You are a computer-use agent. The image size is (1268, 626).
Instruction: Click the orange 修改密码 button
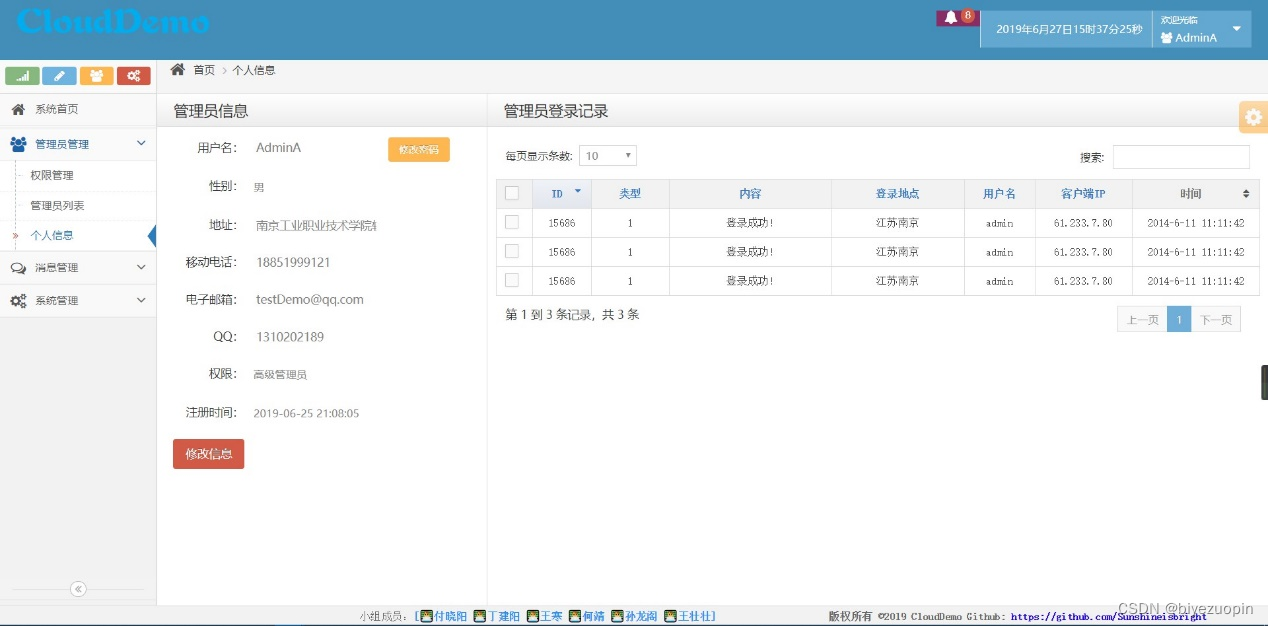419,149
